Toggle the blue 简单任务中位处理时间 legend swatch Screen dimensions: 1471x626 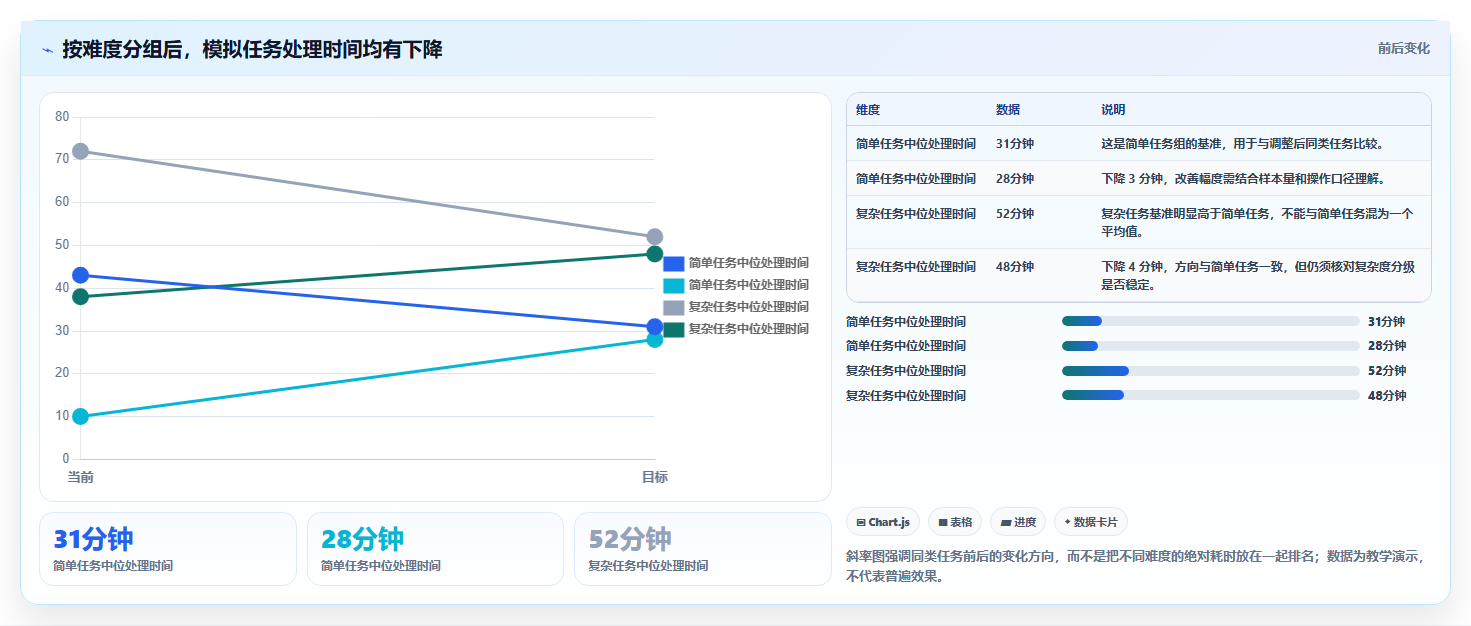(x=674, y=263)
